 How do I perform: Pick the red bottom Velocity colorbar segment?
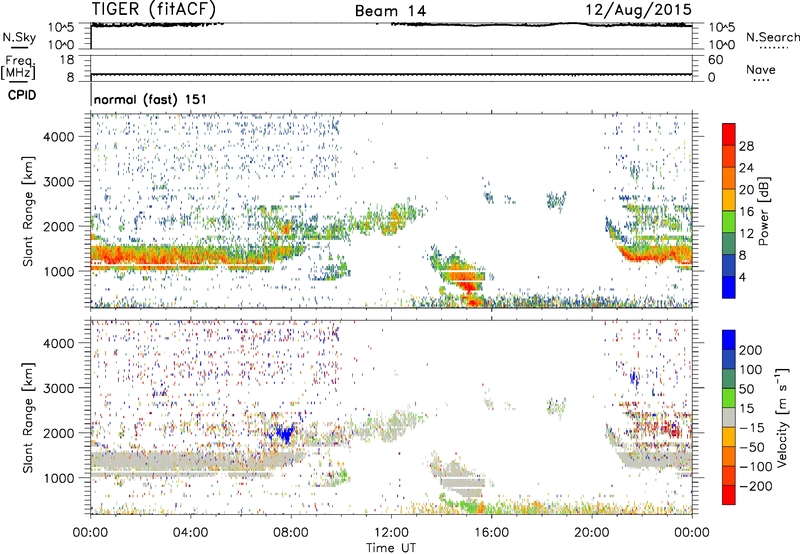click(x=729, y=495)
